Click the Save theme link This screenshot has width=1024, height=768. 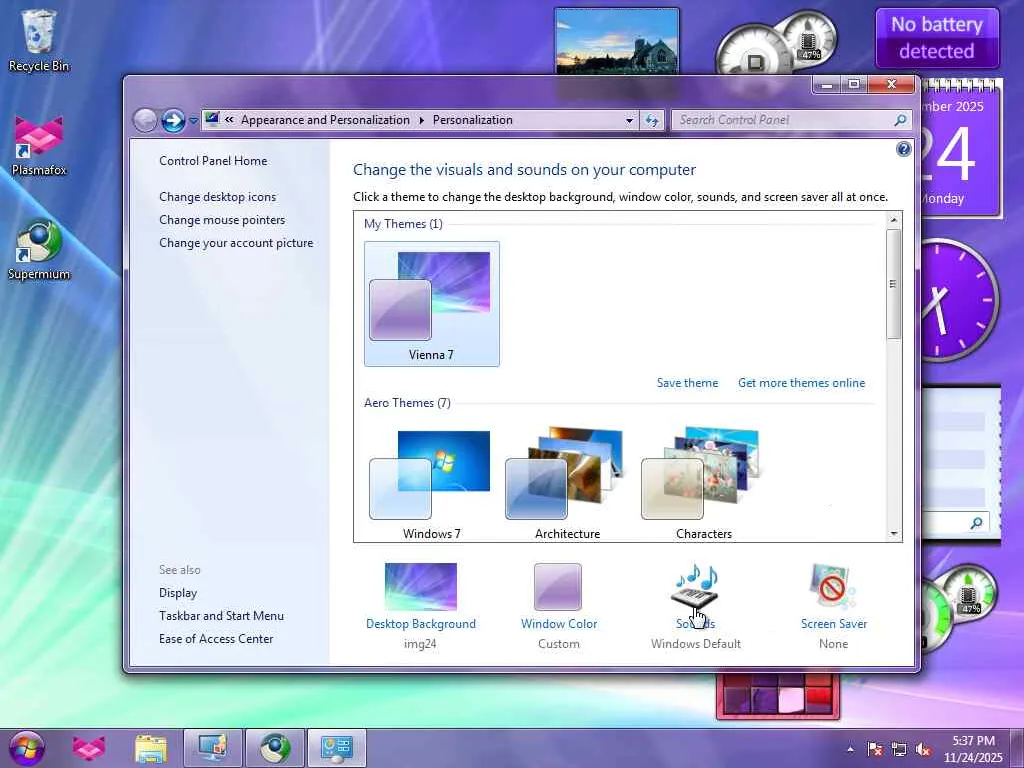(687, 383)
